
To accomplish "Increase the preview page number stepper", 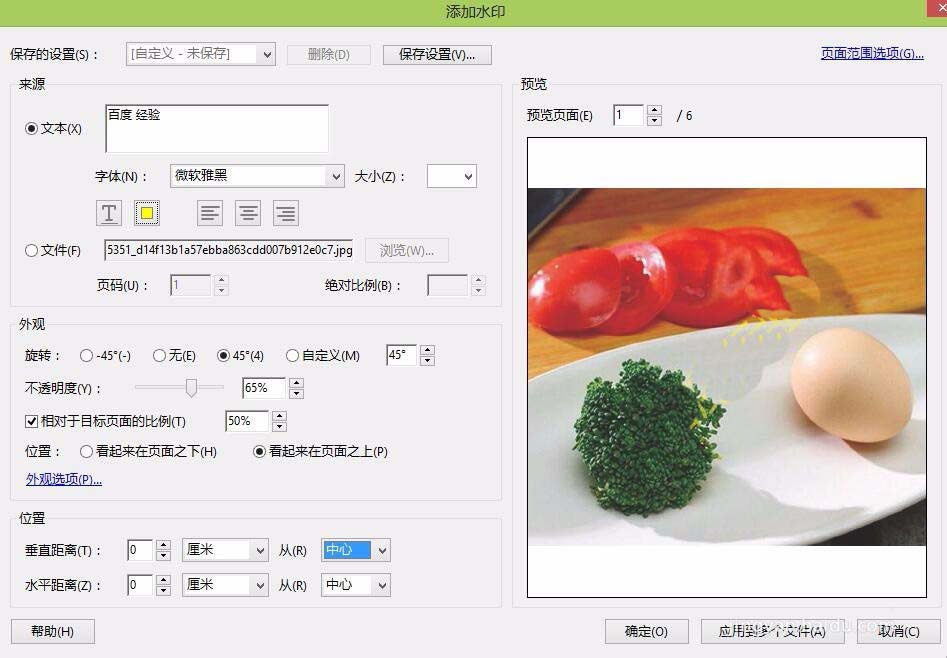I will 655,110.
